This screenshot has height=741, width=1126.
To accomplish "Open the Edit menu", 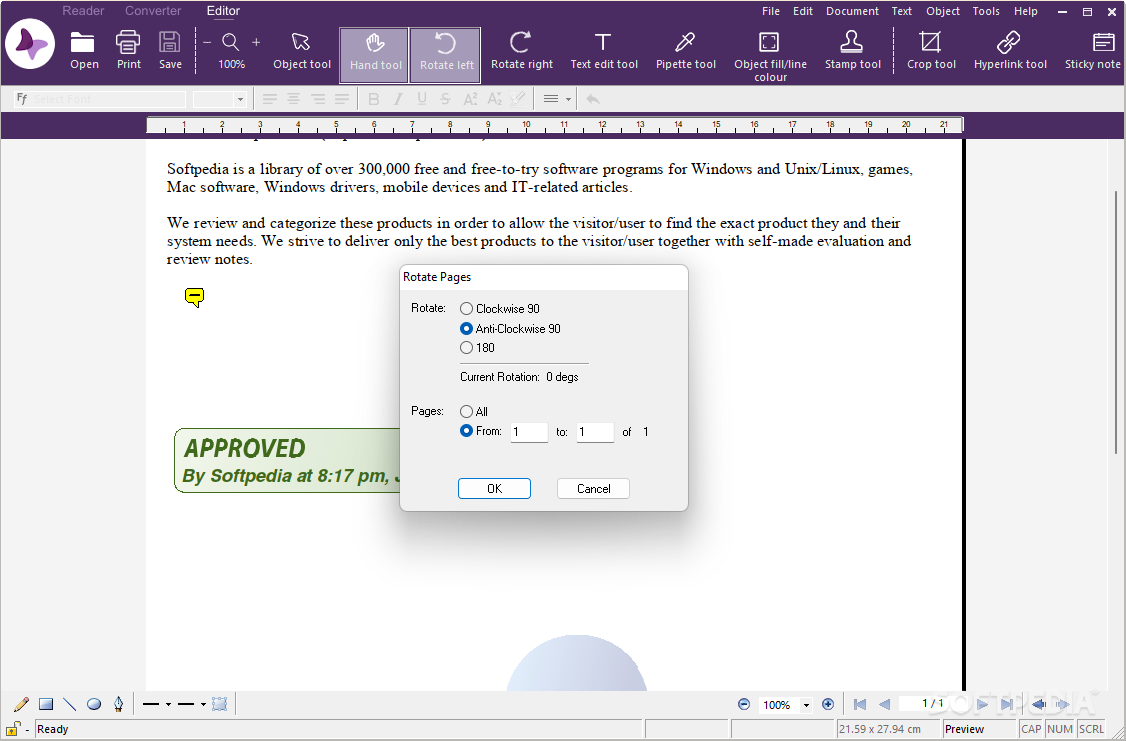I will point(803,11).
